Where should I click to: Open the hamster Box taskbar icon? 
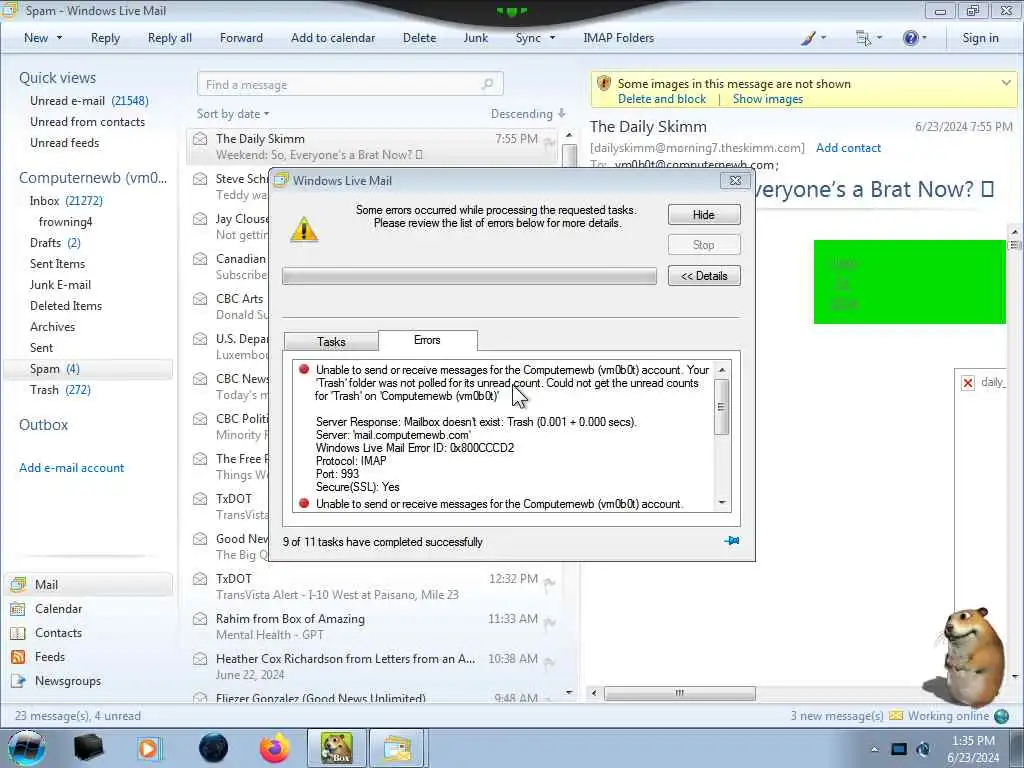click(336, 748)
